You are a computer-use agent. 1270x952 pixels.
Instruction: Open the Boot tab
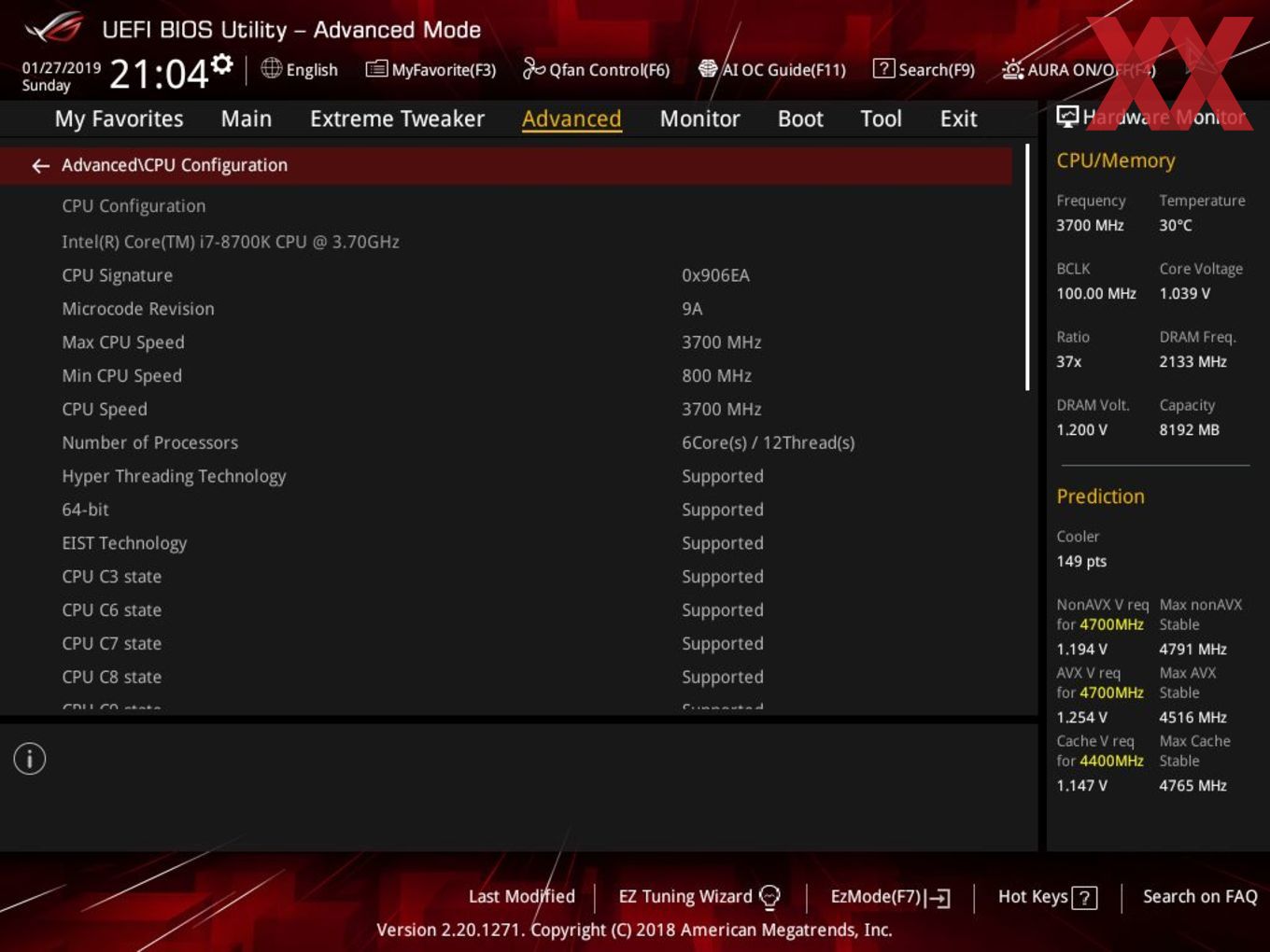(x=800, y=119)
